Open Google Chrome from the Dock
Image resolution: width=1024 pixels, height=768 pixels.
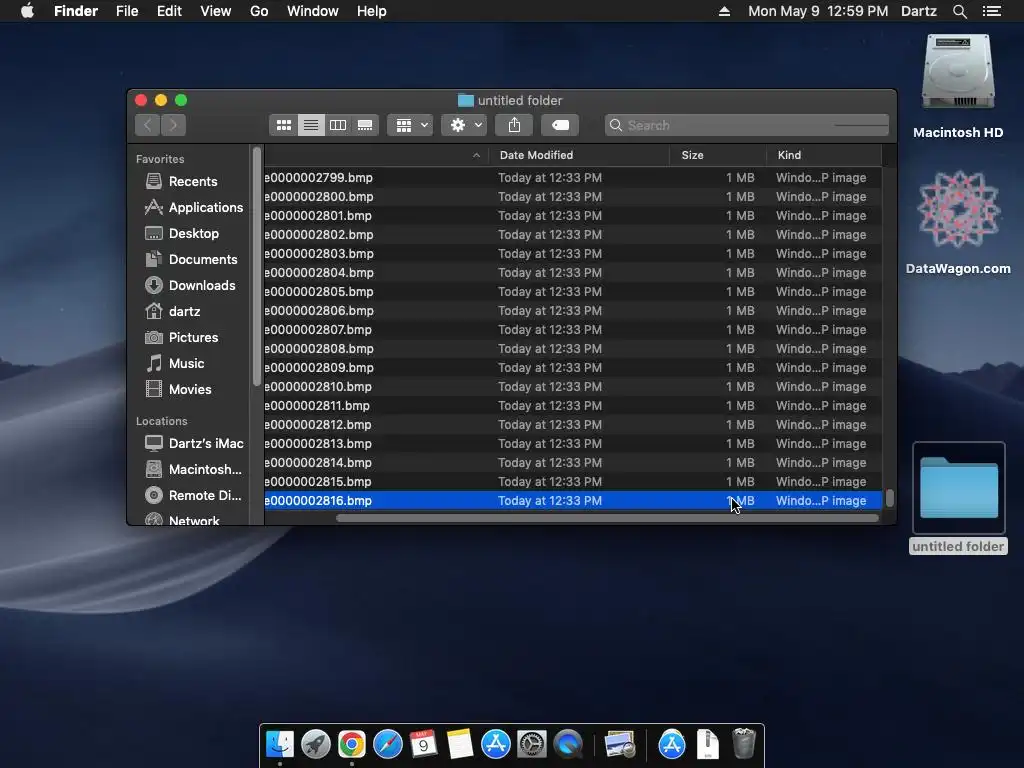(351, 744)
